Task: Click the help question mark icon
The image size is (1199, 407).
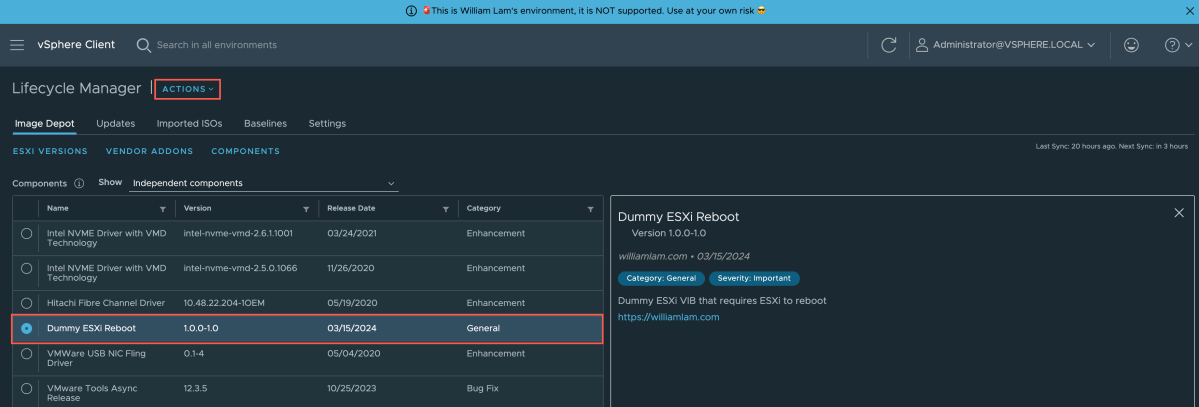Action: click(1172, 45)
